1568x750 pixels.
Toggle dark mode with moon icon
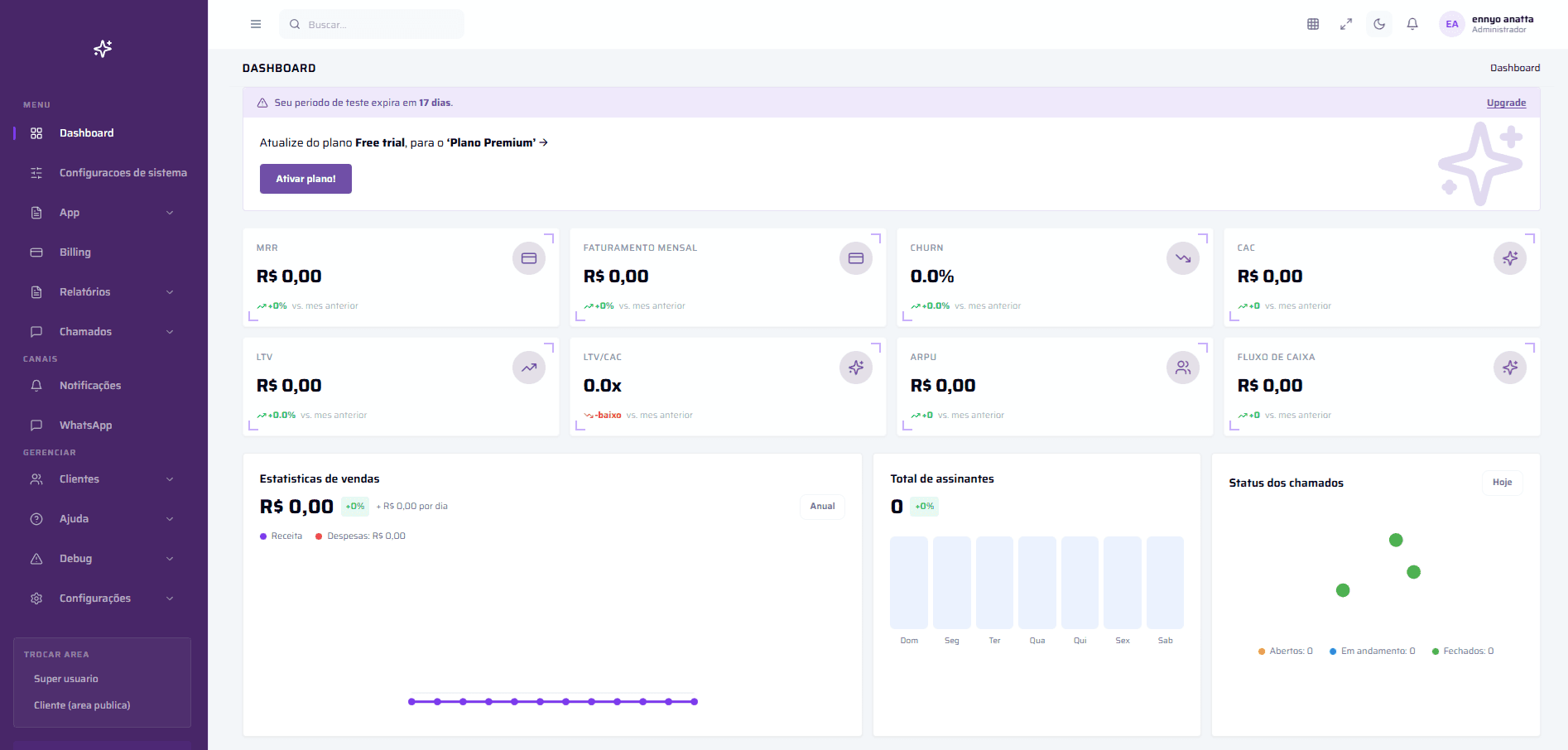click(x=1379, y=24)
